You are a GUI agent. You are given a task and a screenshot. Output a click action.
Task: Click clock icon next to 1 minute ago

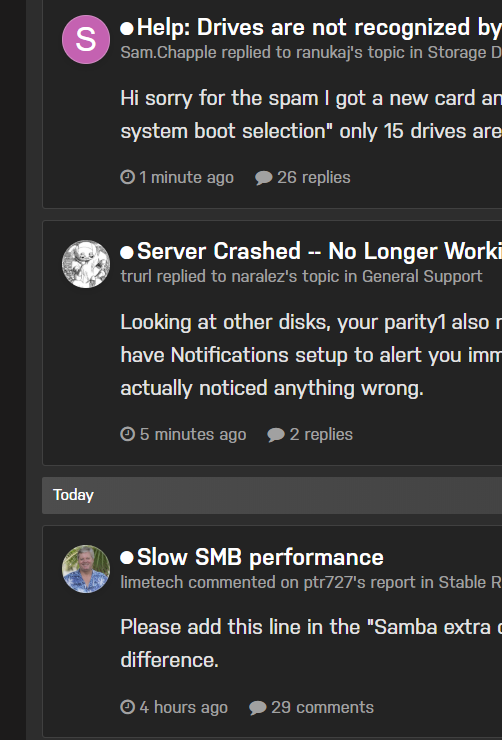coord(127,177)
